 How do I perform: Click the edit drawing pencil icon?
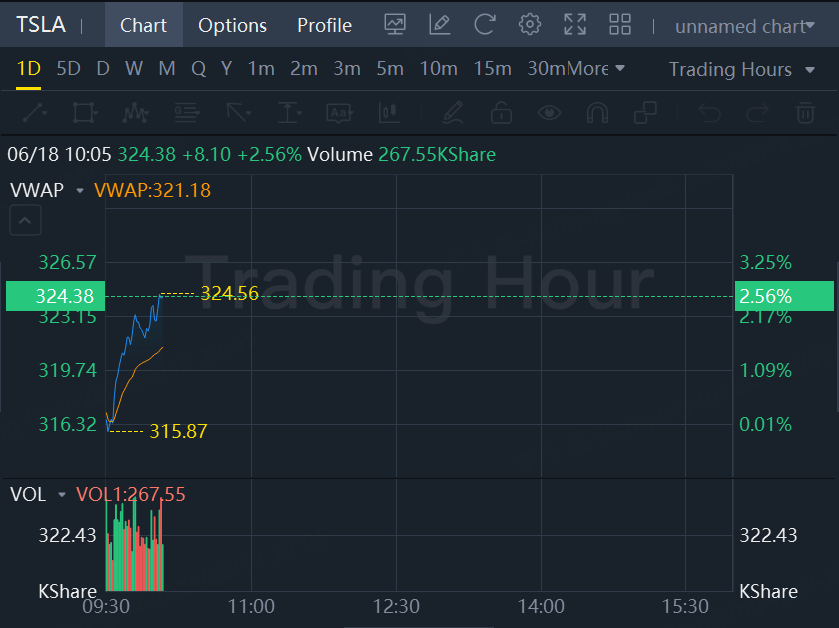click(439, 25)
